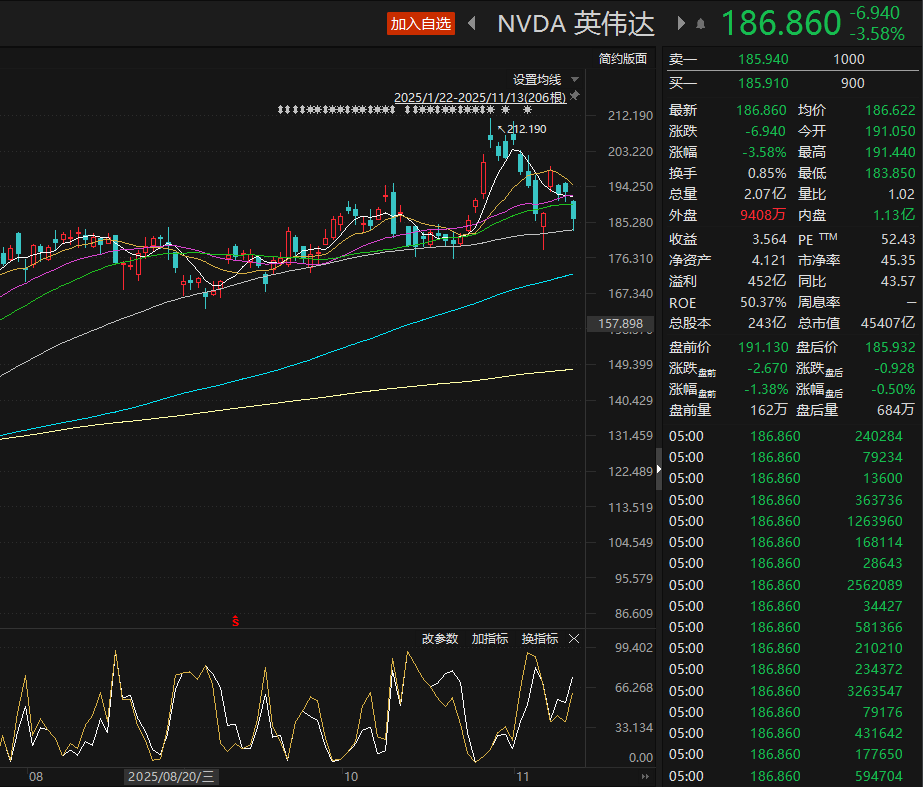
Task: Open 换指标 to switch indicator
Action: coord(540,639)
